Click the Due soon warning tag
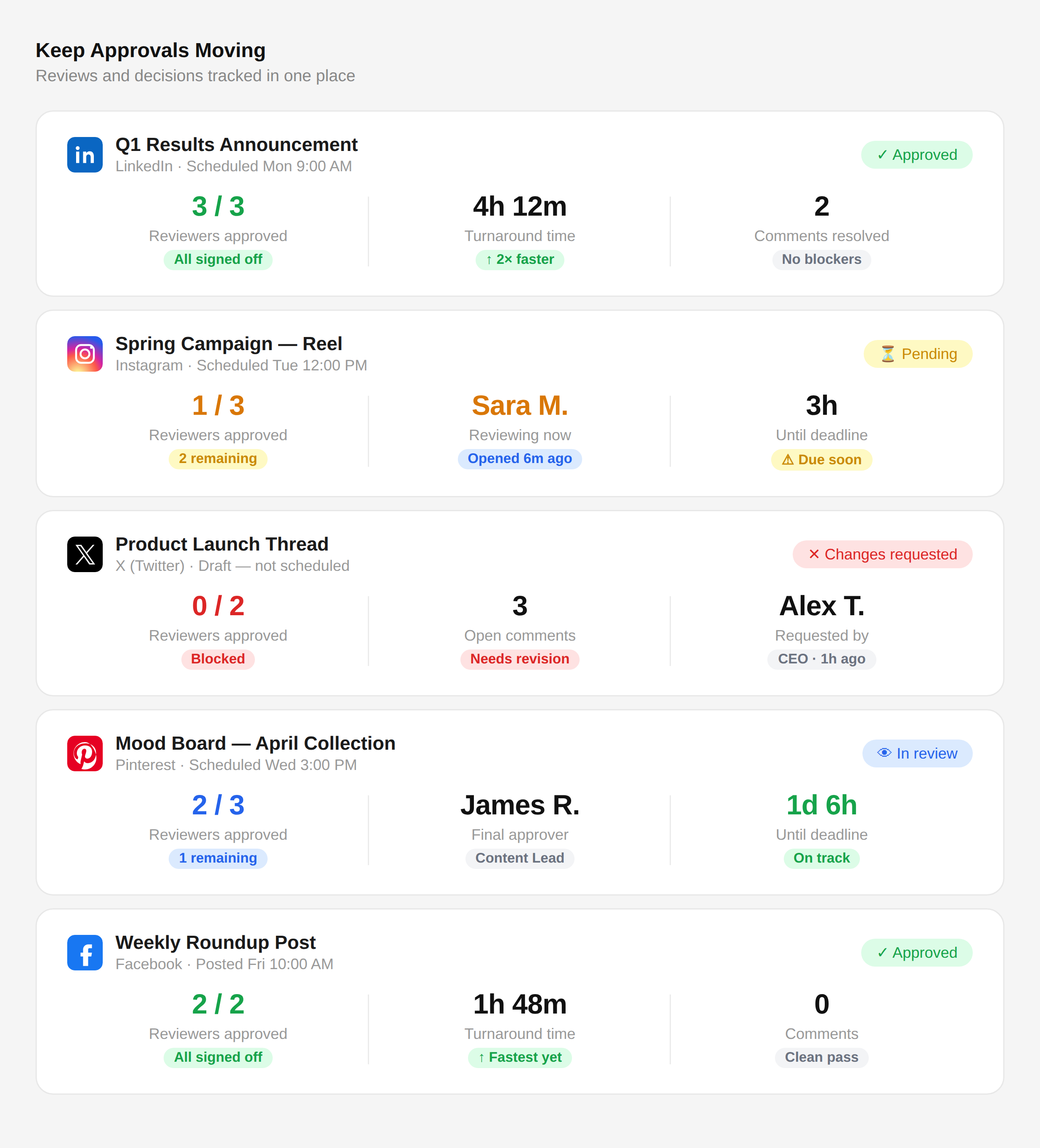This screenshot has height=1148, width=1040. (x=821, y=460)
